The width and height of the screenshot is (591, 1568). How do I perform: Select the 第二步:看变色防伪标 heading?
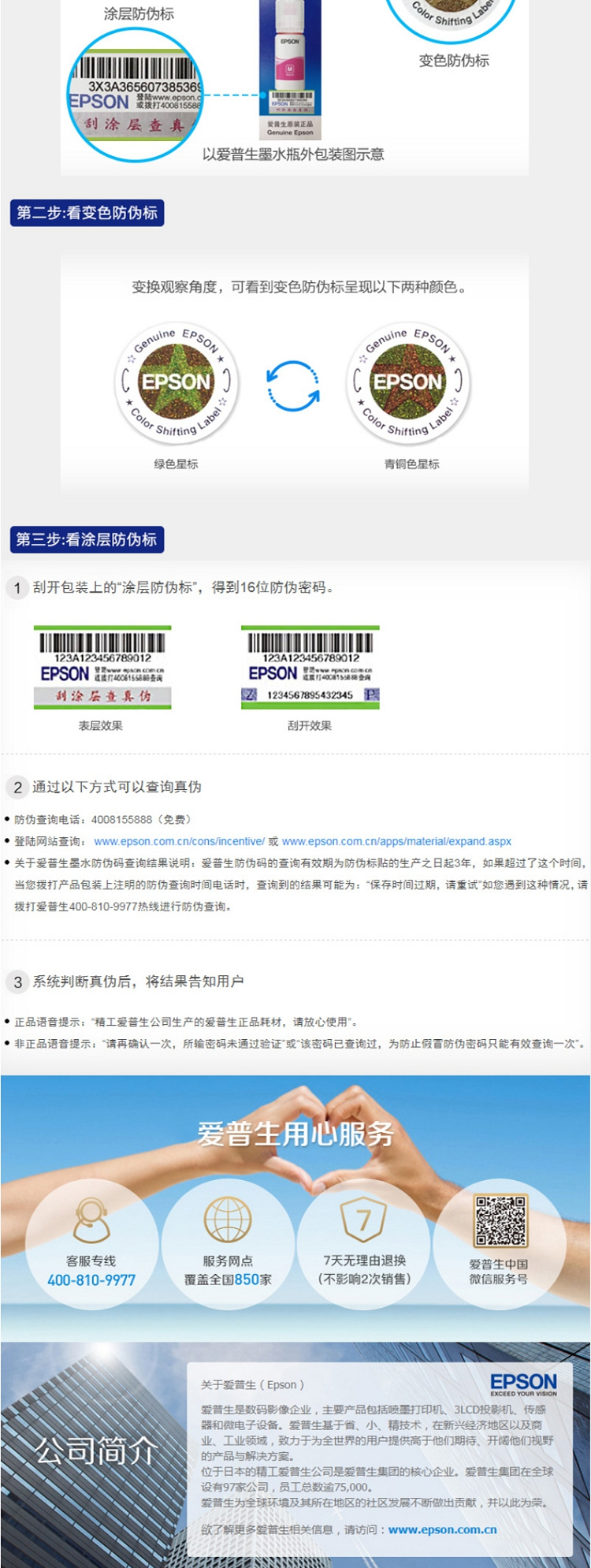87,213
